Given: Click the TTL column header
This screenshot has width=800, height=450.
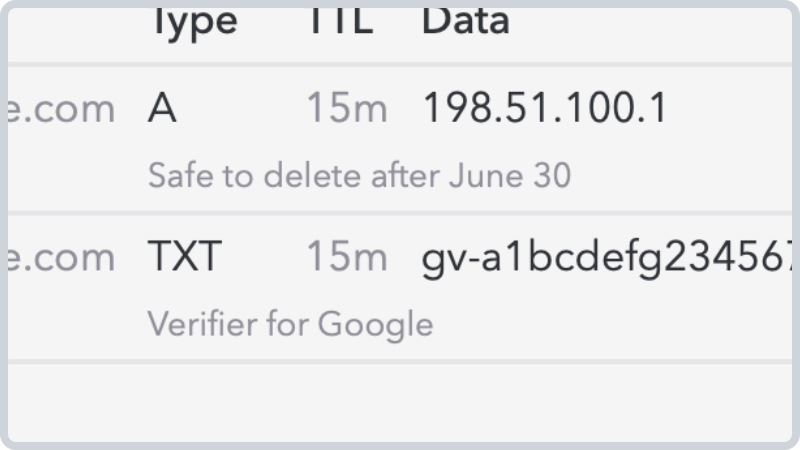Looking at the screenshot, I should [x=341, y=21].
